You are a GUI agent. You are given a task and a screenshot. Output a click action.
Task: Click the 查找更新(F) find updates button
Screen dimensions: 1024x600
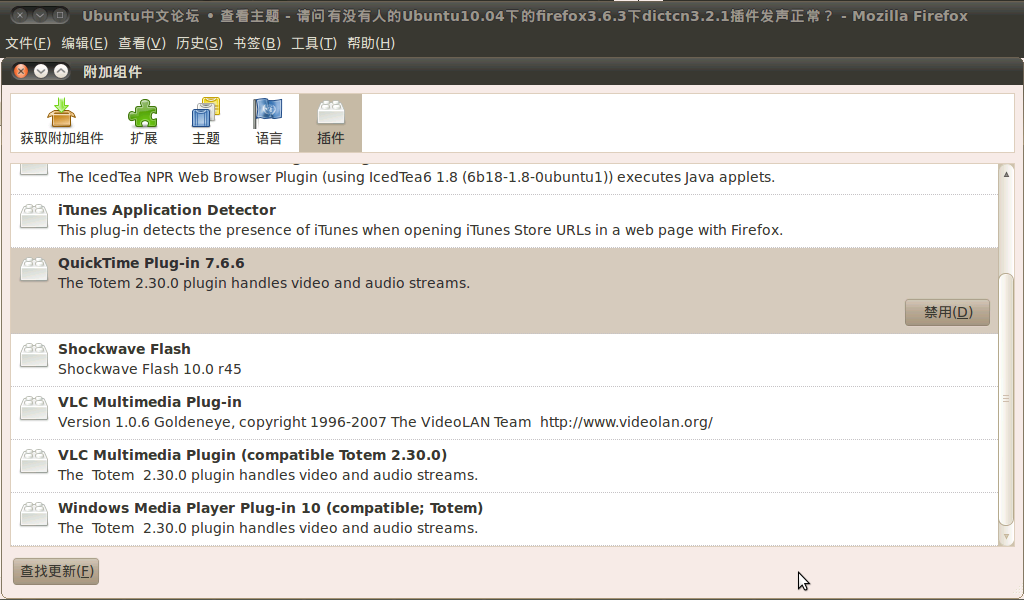pos(56,571)
